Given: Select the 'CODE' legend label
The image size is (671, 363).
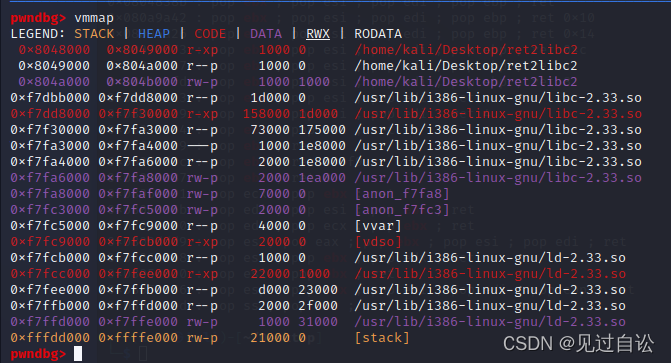Looking at the screenshot, I should coord(210,34).
